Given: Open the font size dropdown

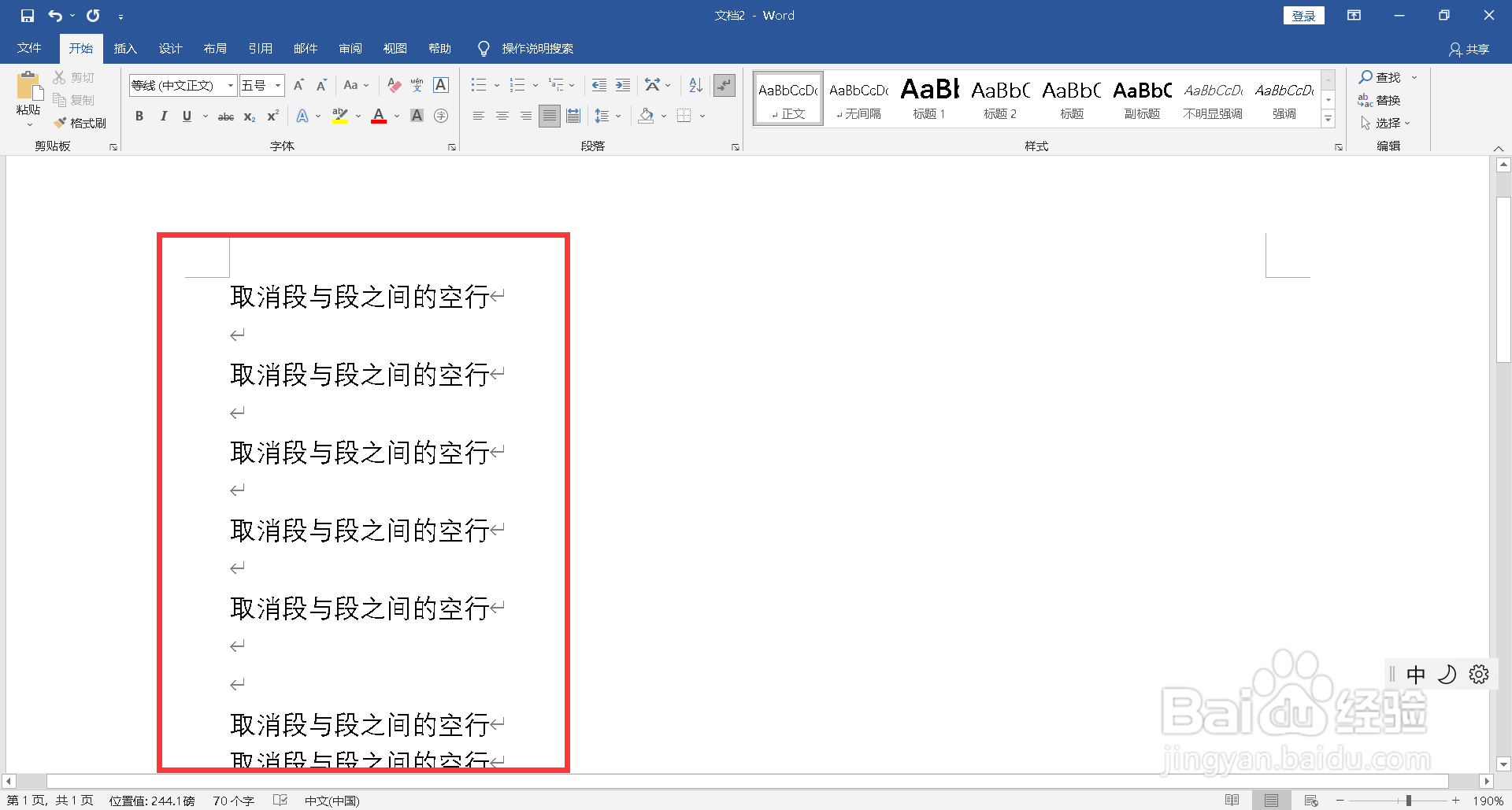Looking at the screenshot, I should [278, 85].
